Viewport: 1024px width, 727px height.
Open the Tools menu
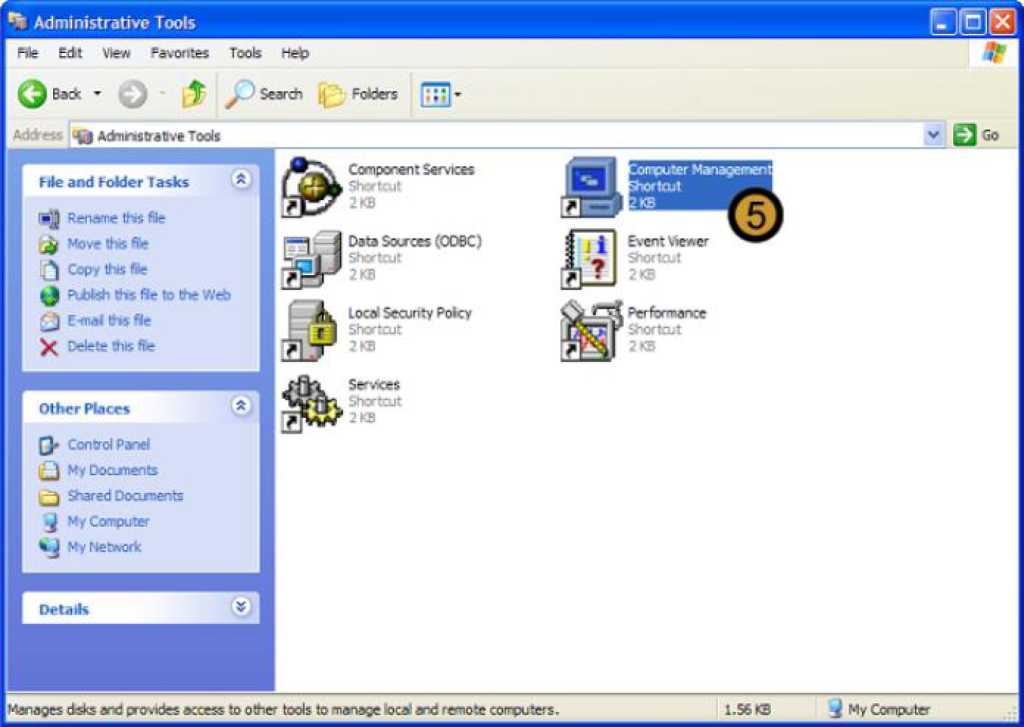coord(245,53)
